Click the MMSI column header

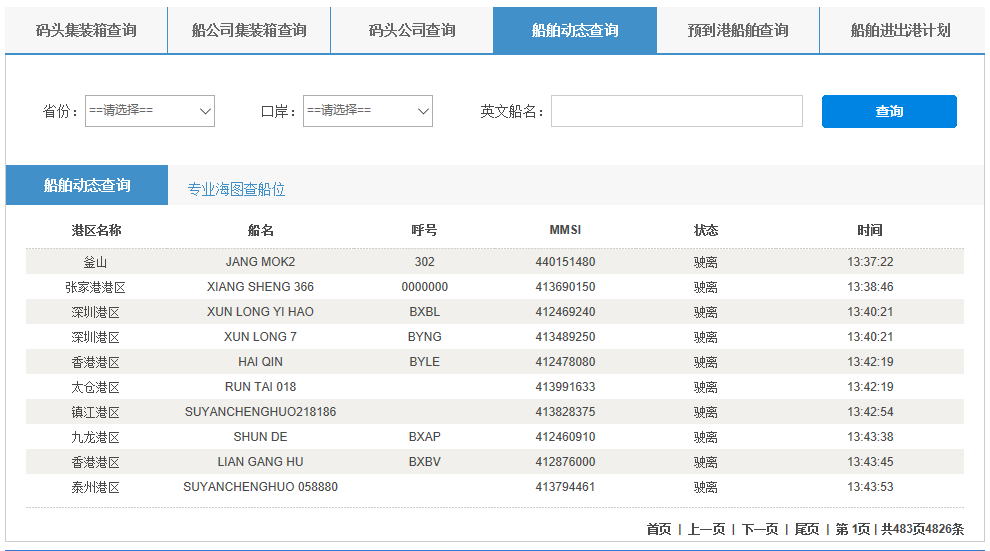coord(565,230)
